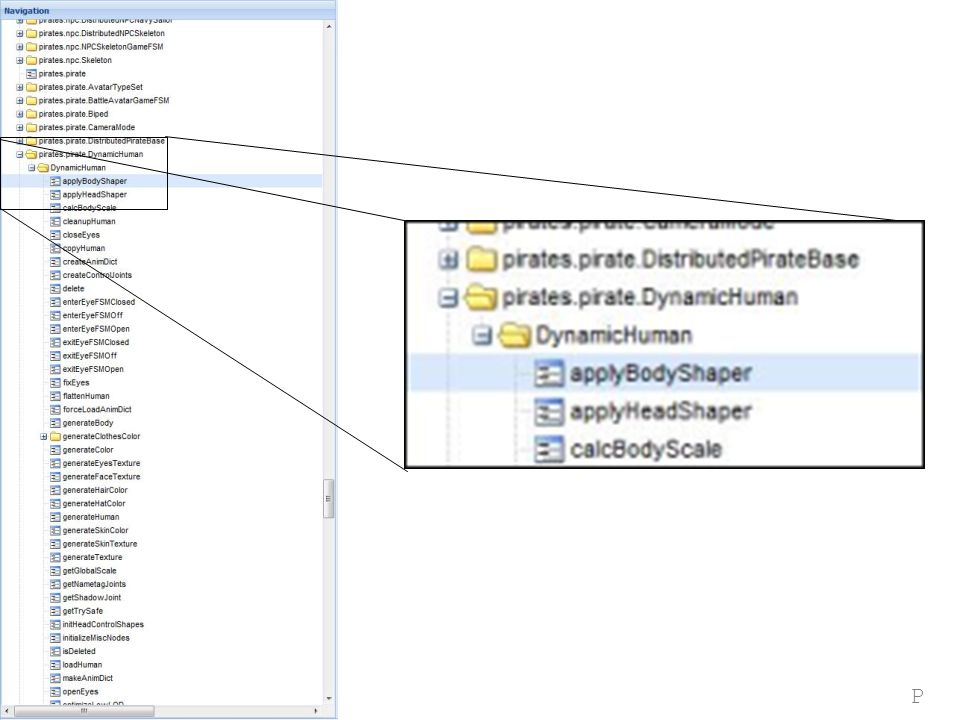Expand the pirates.pirate.AvatarTypeSet node
The image size is (960, 720).
tap(20, 88)
